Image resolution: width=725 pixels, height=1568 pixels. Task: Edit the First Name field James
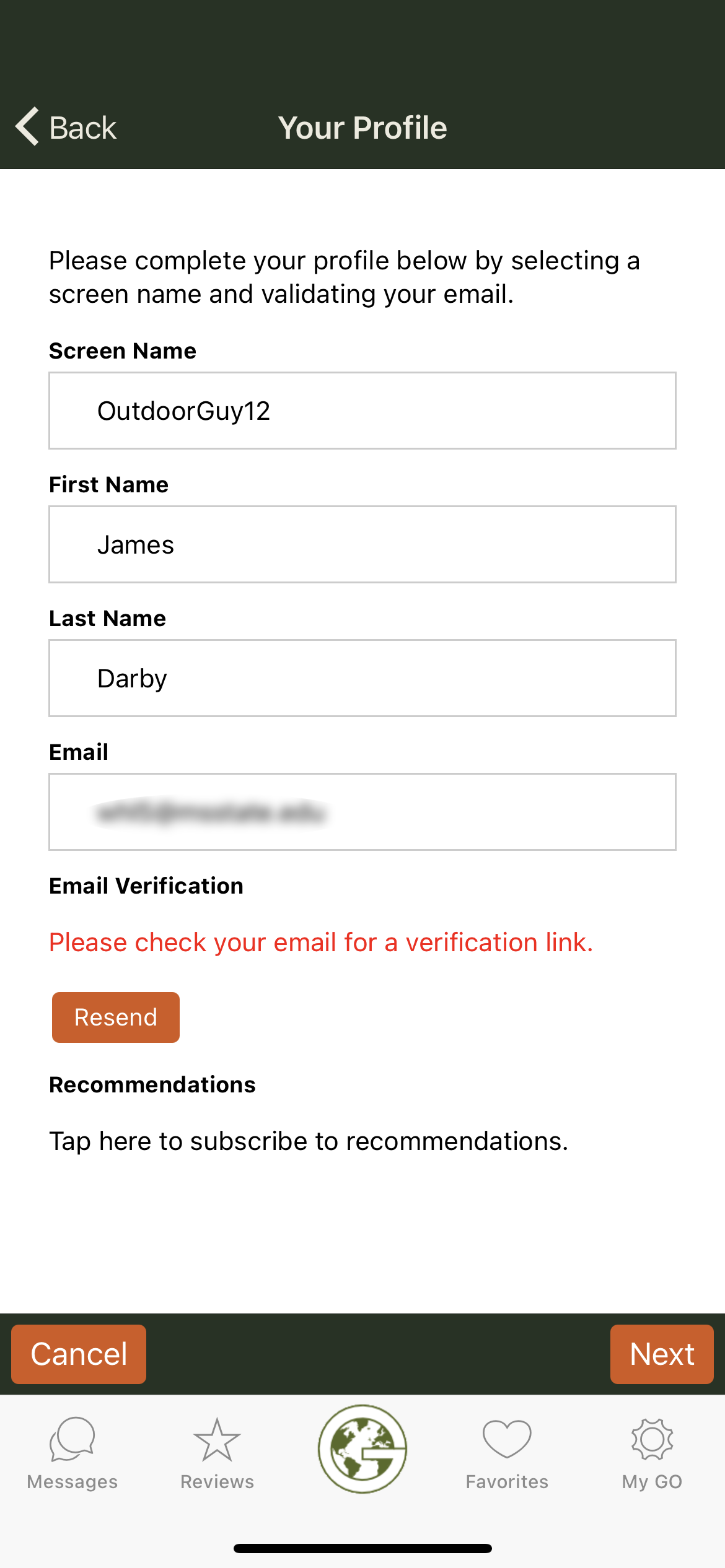(x=362, y=544)
